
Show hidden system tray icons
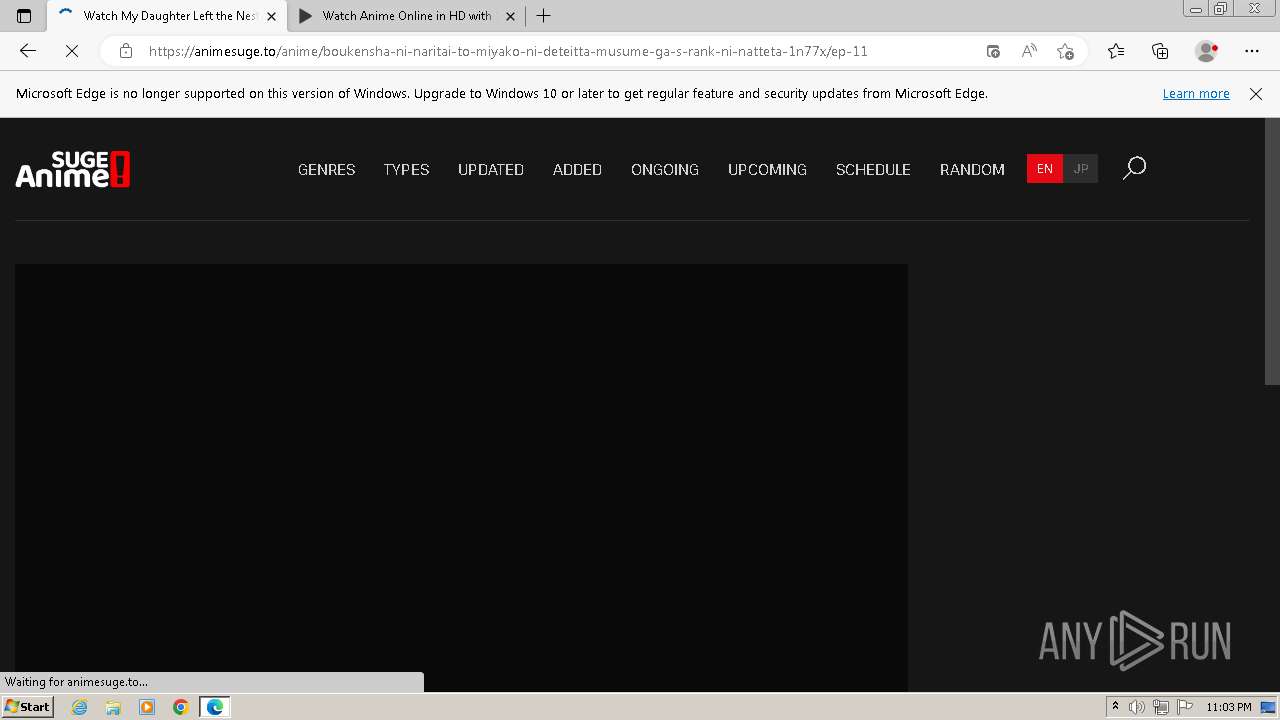click(1115, 707)
